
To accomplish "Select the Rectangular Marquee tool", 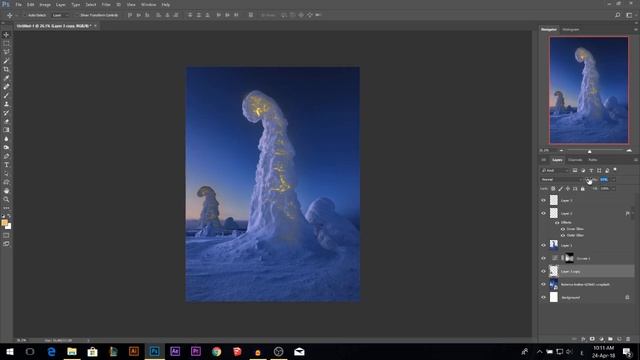I will coord(6,43).
